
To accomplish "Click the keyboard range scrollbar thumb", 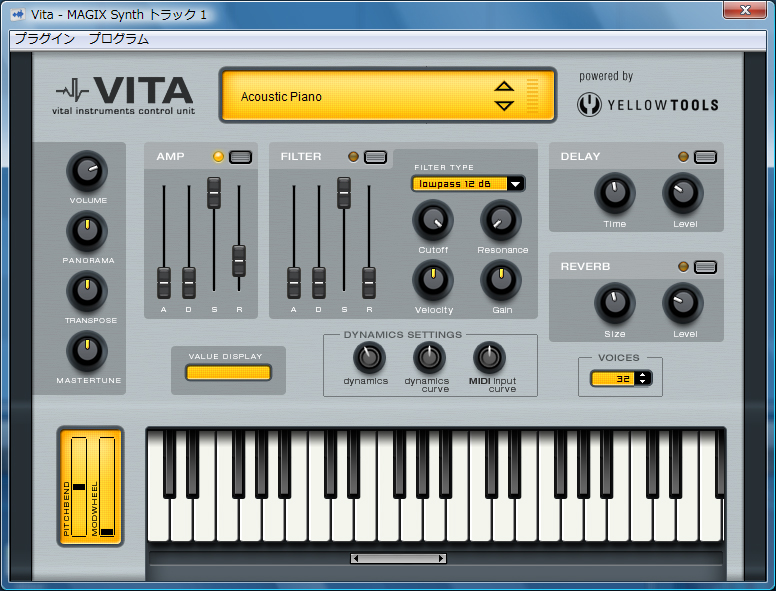I will coord(398,559).
